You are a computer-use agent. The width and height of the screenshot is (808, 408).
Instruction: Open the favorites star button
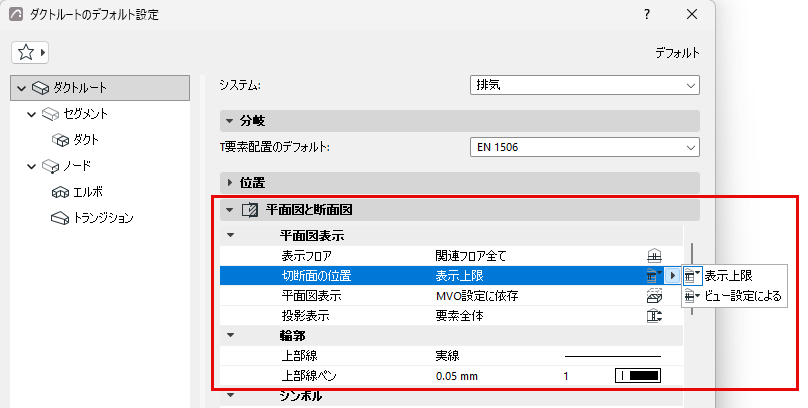pyautogui.click(x=29, y=52)
